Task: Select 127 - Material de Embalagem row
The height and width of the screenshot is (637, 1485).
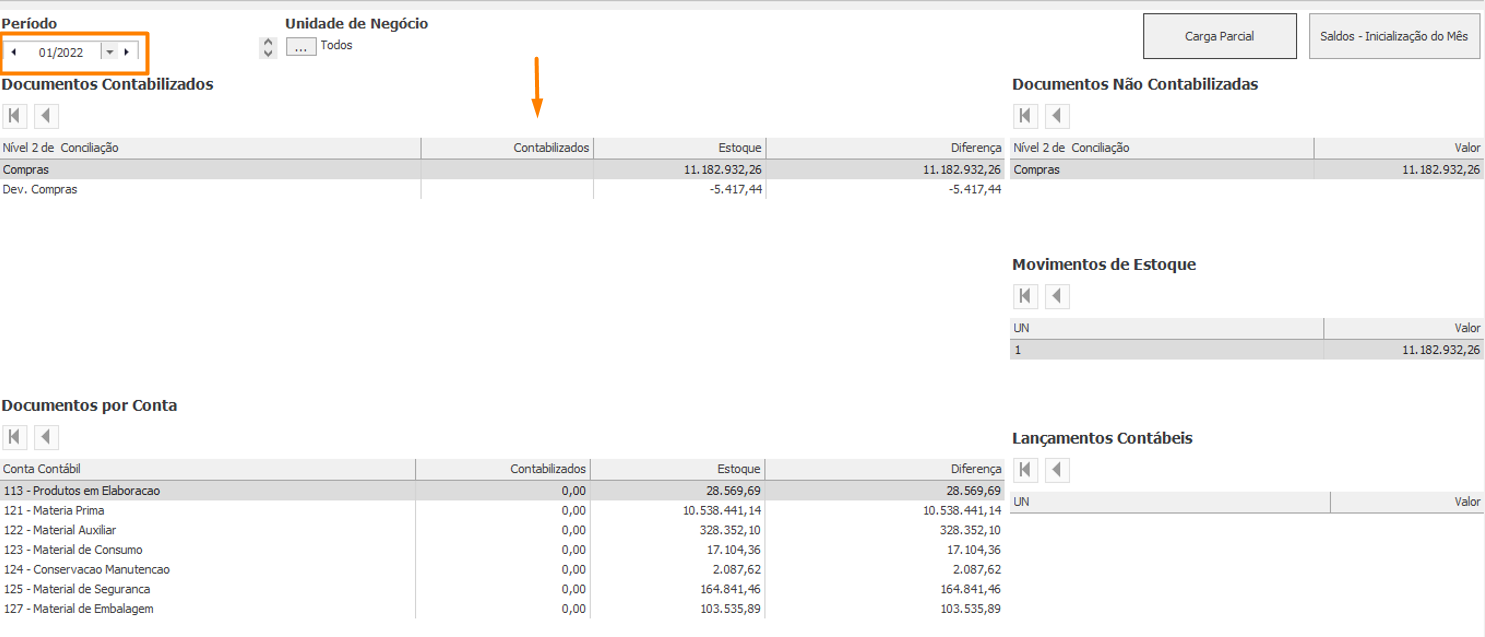Action: (502, 608)
